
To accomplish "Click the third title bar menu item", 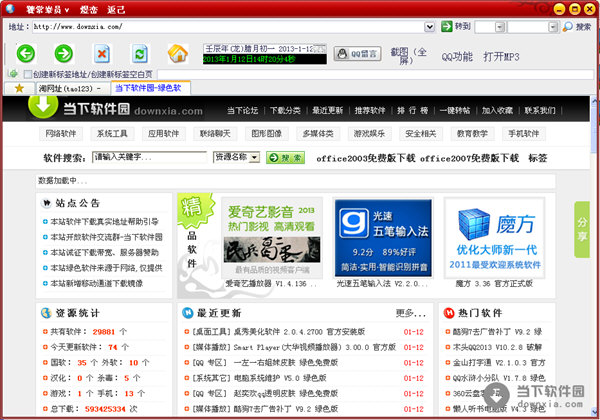I will pos(116,10).
